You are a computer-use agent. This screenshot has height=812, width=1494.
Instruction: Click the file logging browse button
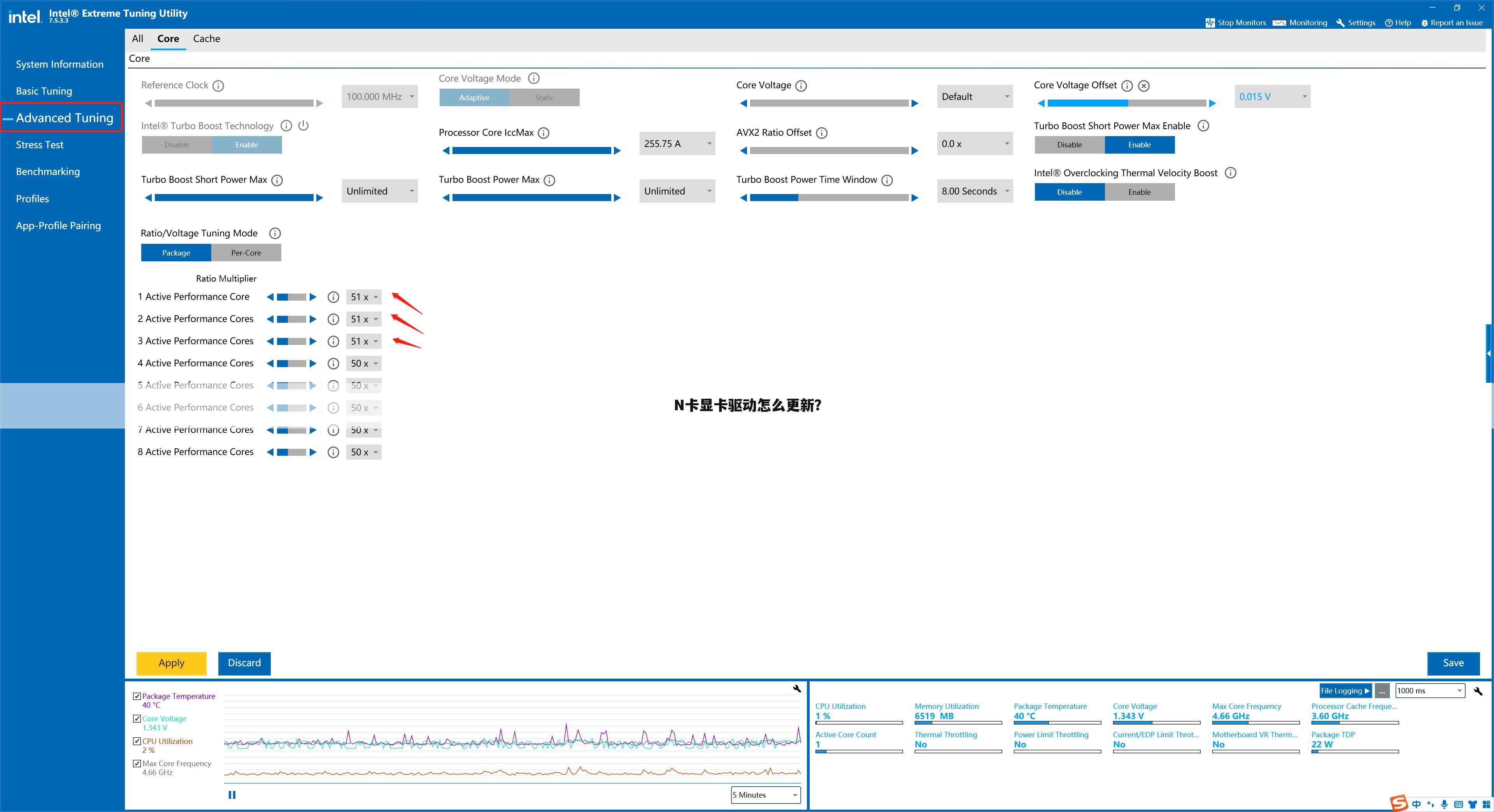pos(1383,691)
